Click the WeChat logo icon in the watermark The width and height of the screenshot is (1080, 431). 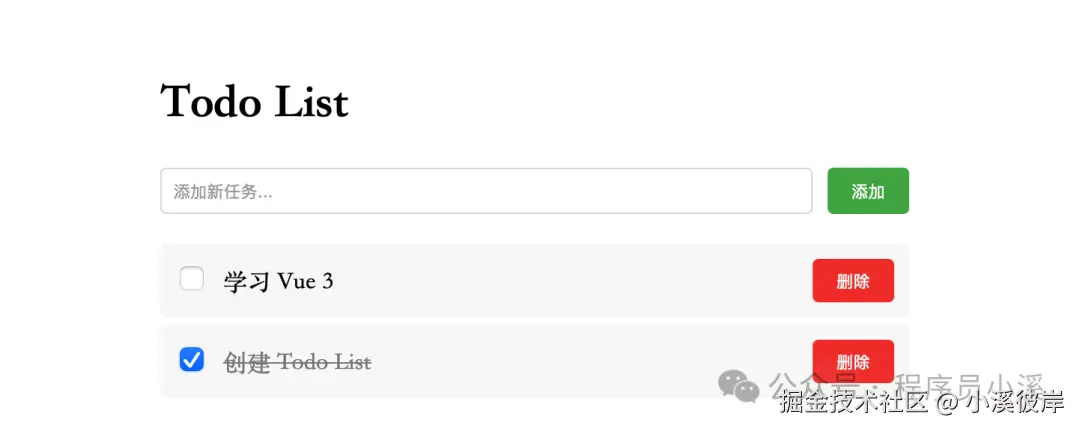click(740, 385)
